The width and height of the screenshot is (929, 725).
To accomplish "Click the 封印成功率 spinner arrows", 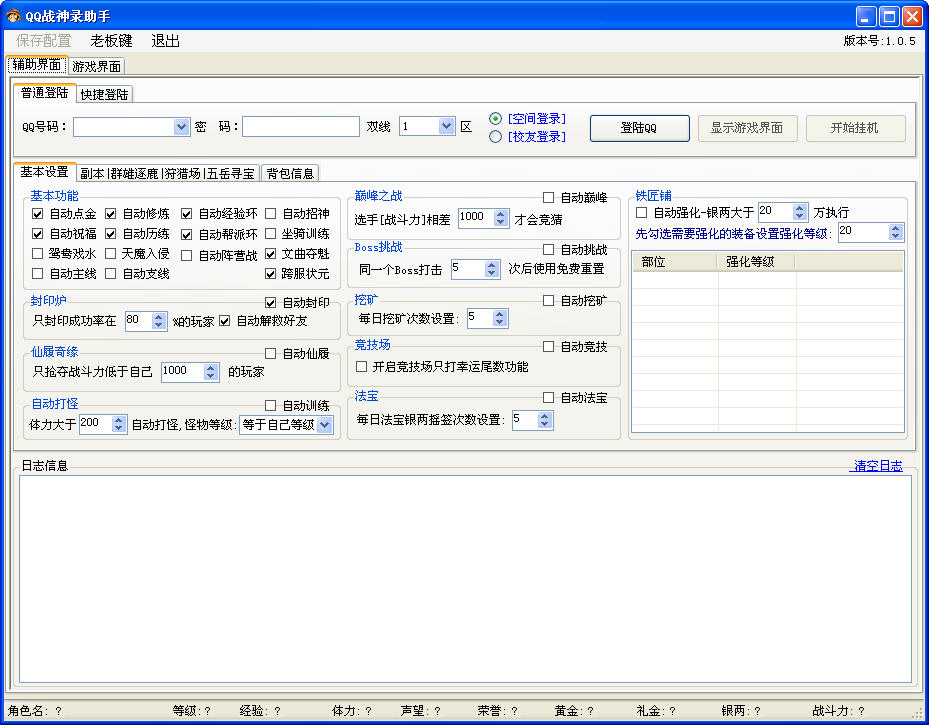I will pyautogui.click(x=159, y=321).
